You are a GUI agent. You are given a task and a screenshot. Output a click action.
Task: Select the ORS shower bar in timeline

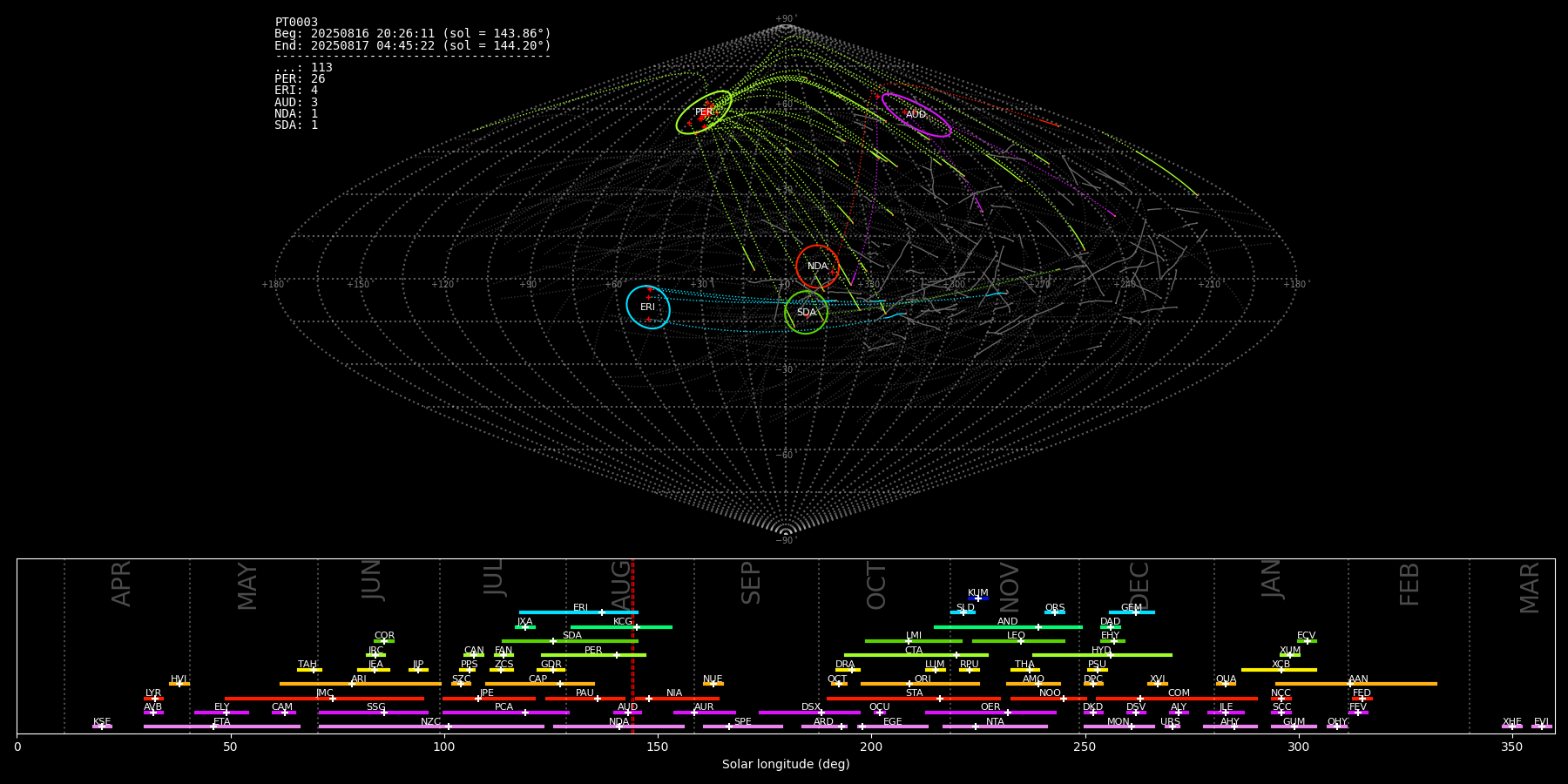click(1055, 612)
